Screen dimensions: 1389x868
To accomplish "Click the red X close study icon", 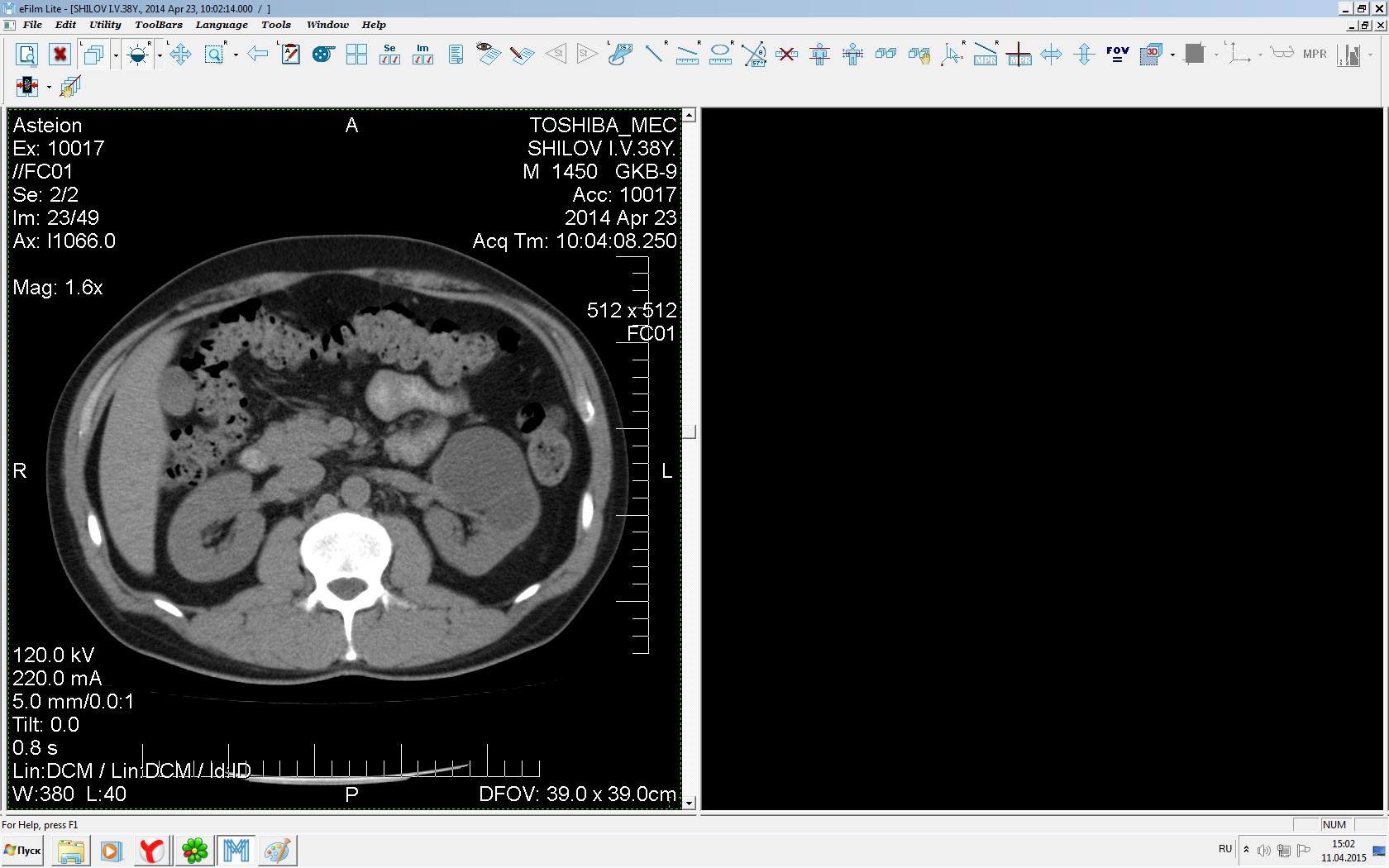I will (x=60, y=55).
